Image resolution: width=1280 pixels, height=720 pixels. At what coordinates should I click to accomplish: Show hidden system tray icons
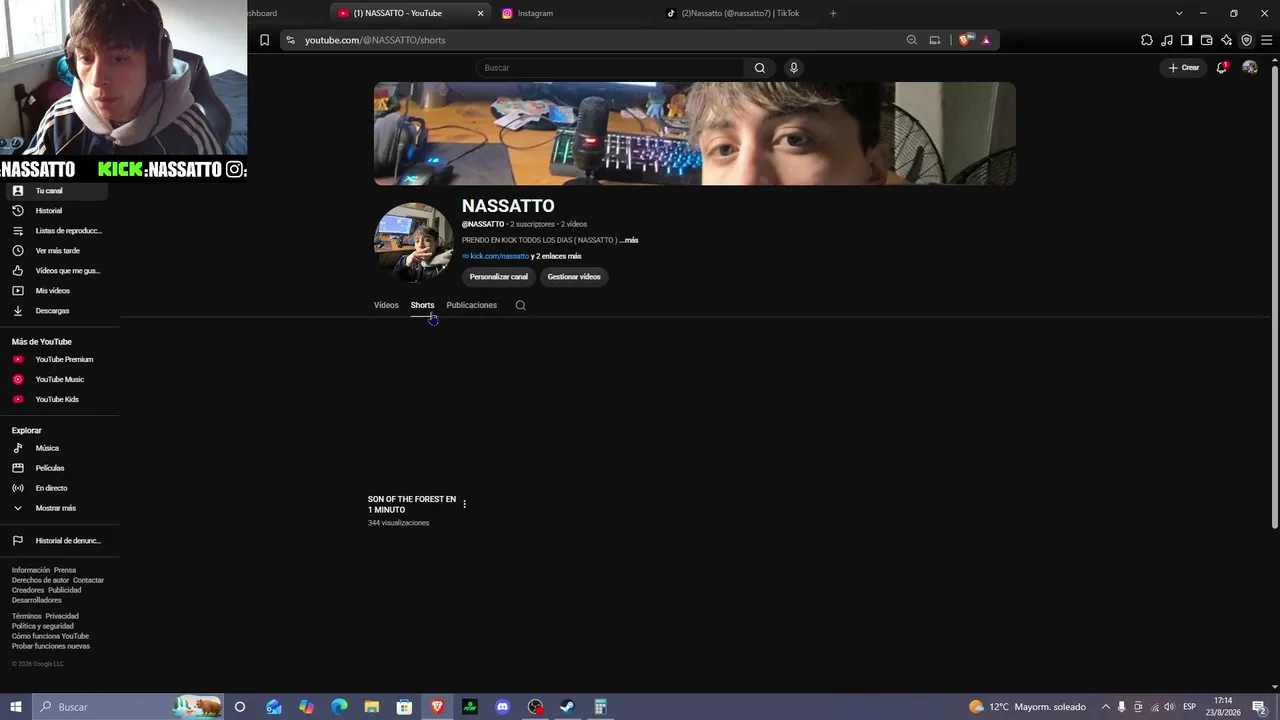coord(1105,707)
